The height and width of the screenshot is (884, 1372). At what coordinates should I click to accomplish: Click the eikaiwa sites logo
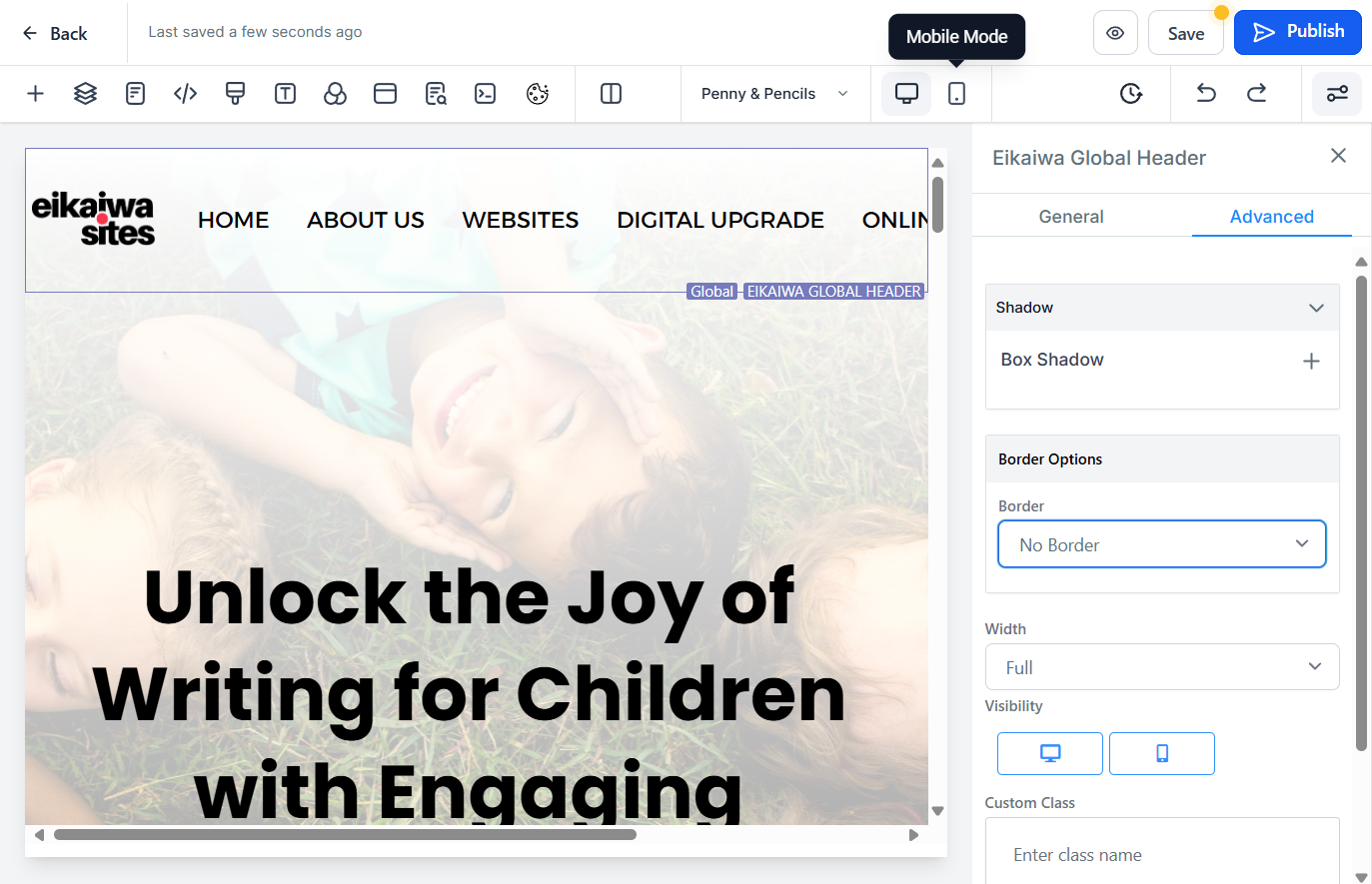click(93, 219)
